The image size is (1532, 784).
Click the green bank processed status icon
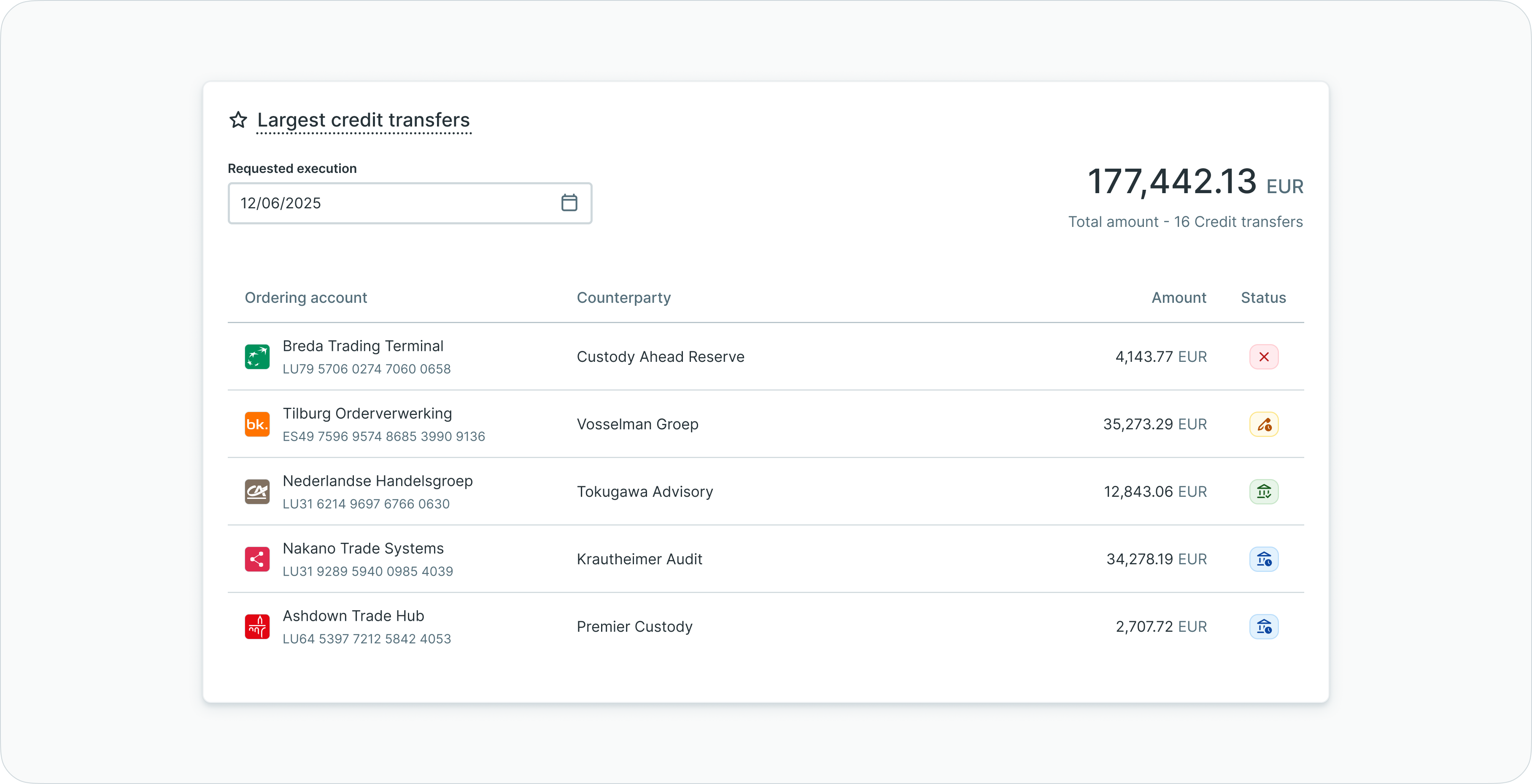click(x=1264, y=492)
